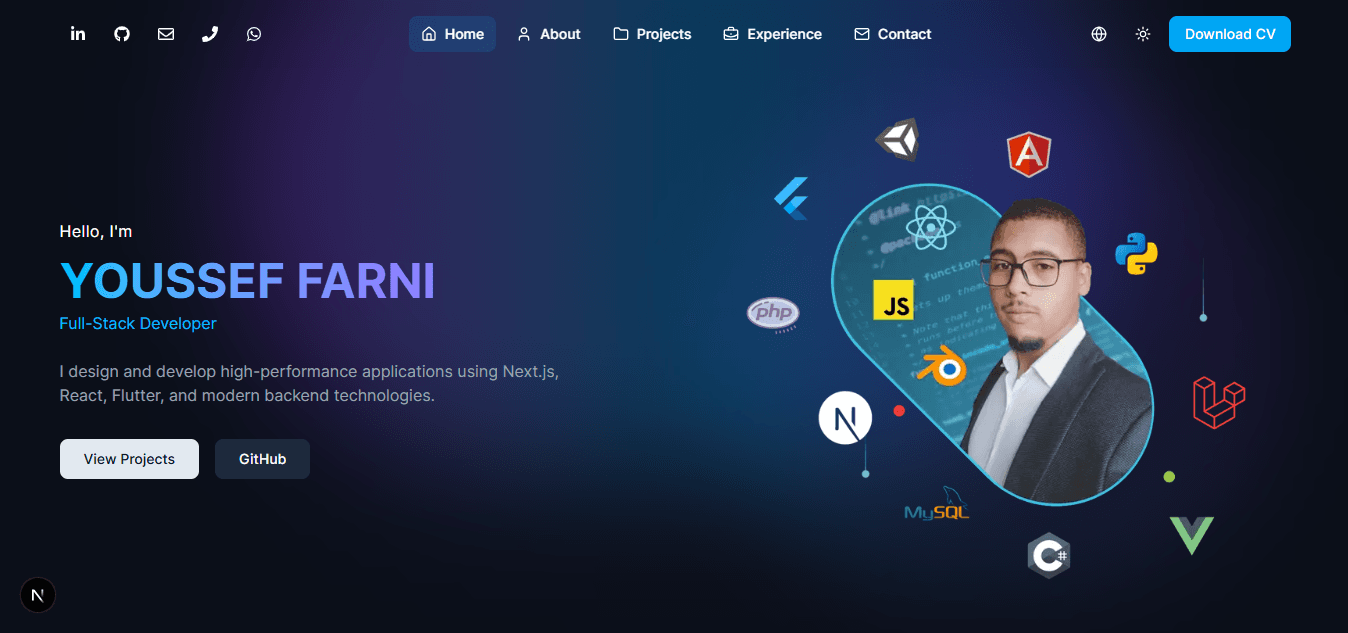Switch to the About section
The height and width of the screenshot is (633, 1348).
coord(548,33)
